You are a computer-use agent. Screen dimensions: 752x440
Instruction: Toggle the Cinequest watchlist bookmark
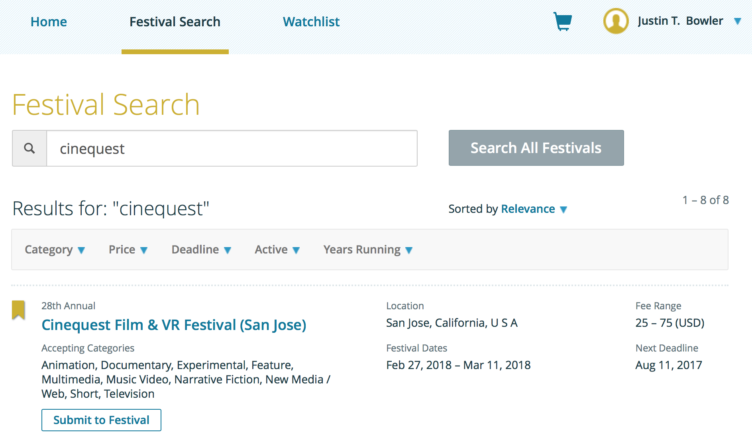[18, 311]
